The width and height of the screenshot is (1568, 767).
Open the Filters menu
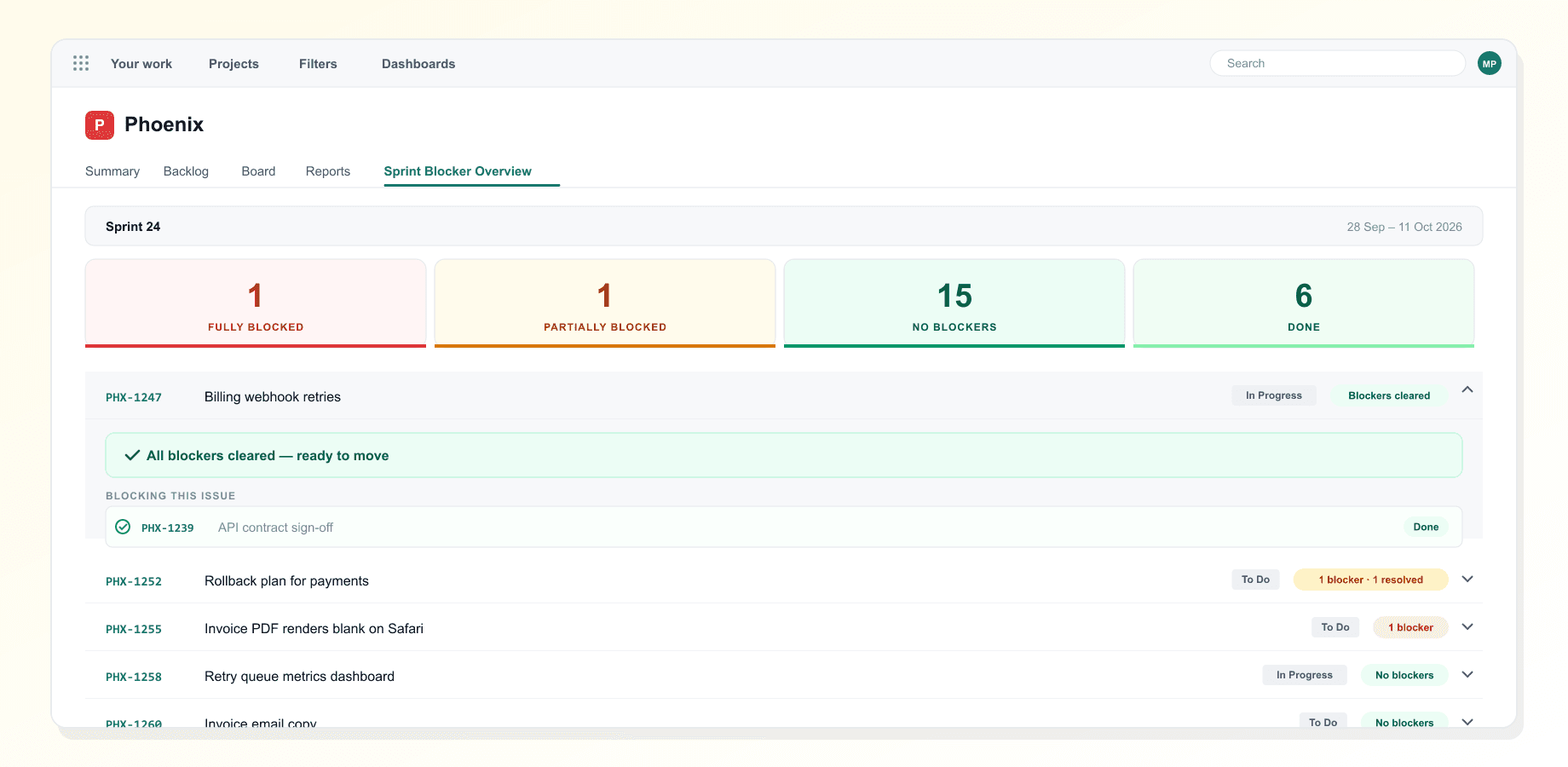point(318,64)
